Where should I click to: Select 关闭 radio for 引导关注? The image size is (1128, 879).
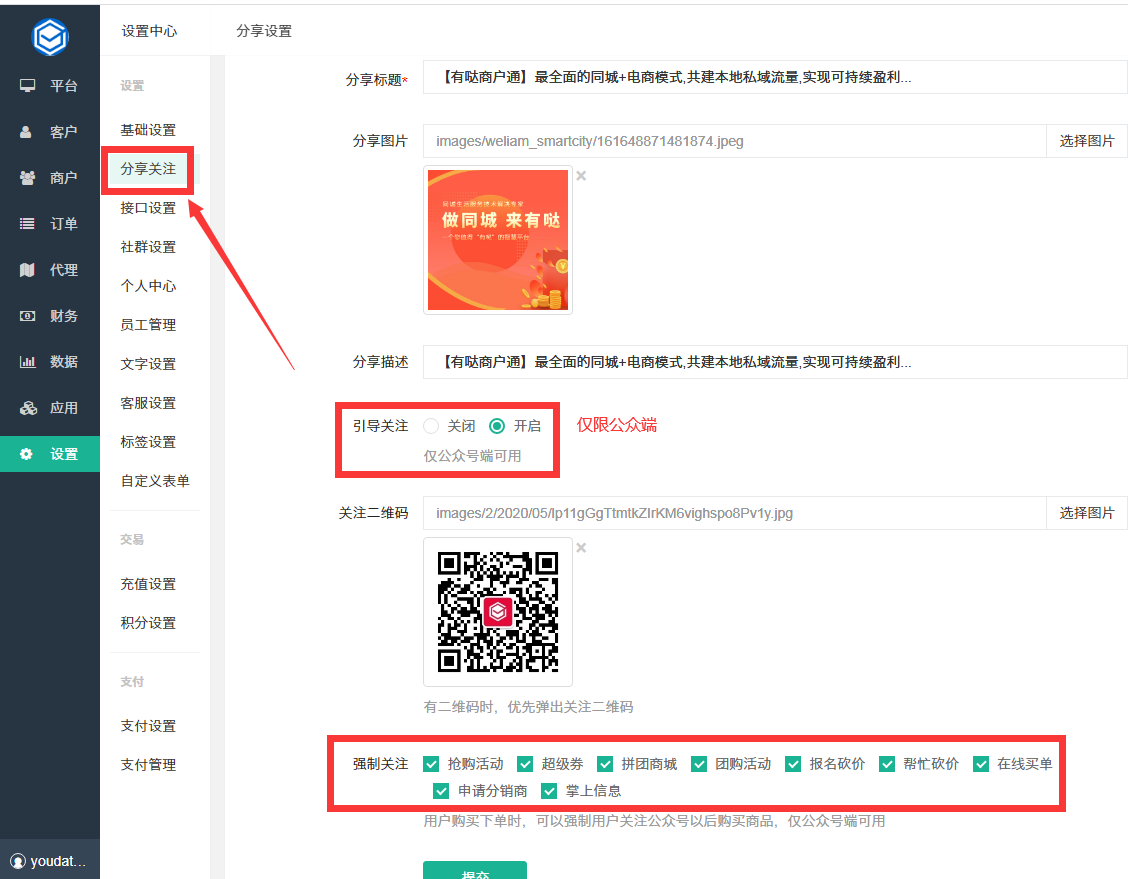[x=431, y=426]
